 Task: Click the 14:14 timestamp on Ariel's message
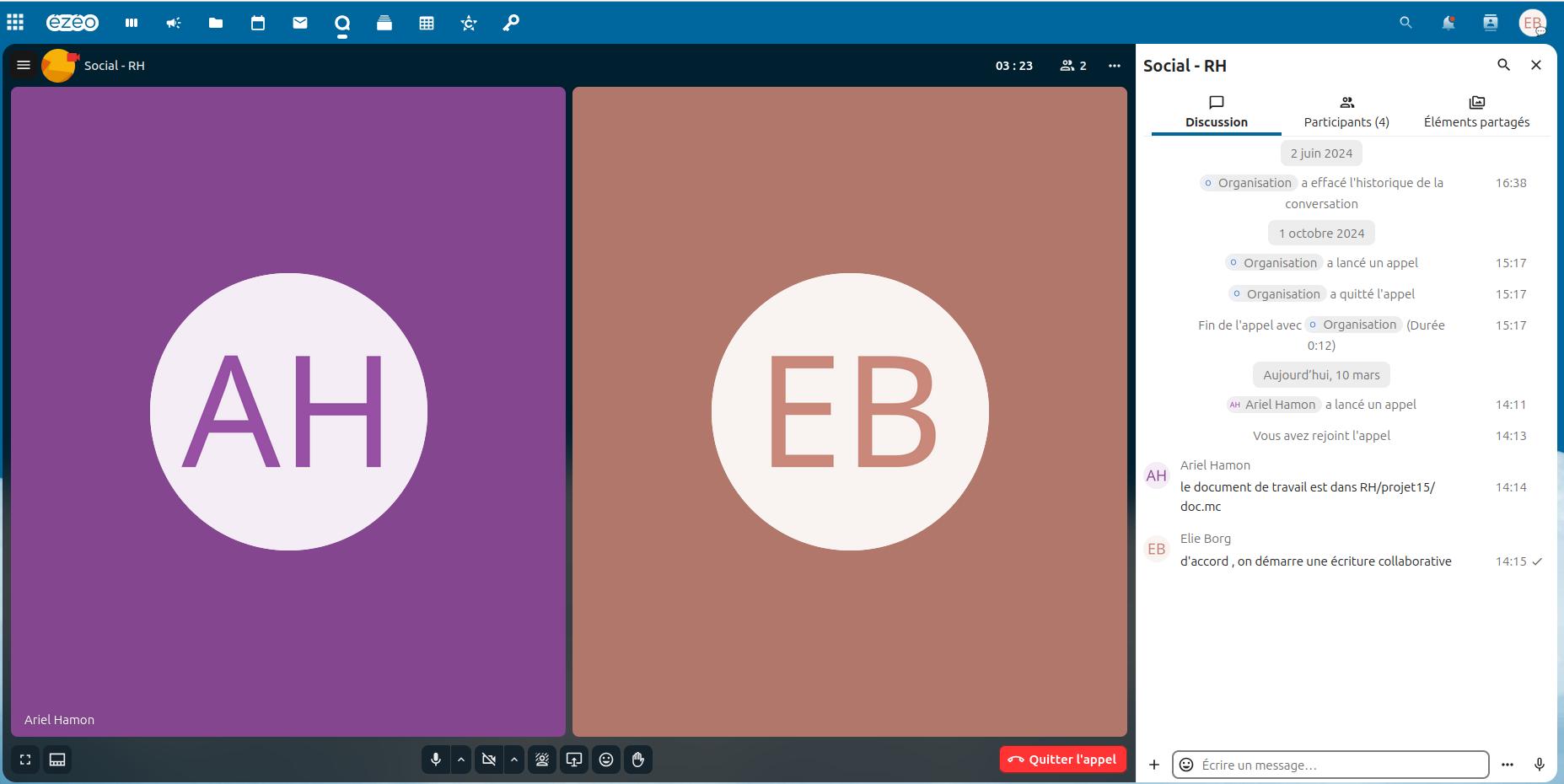(1511, 487)
